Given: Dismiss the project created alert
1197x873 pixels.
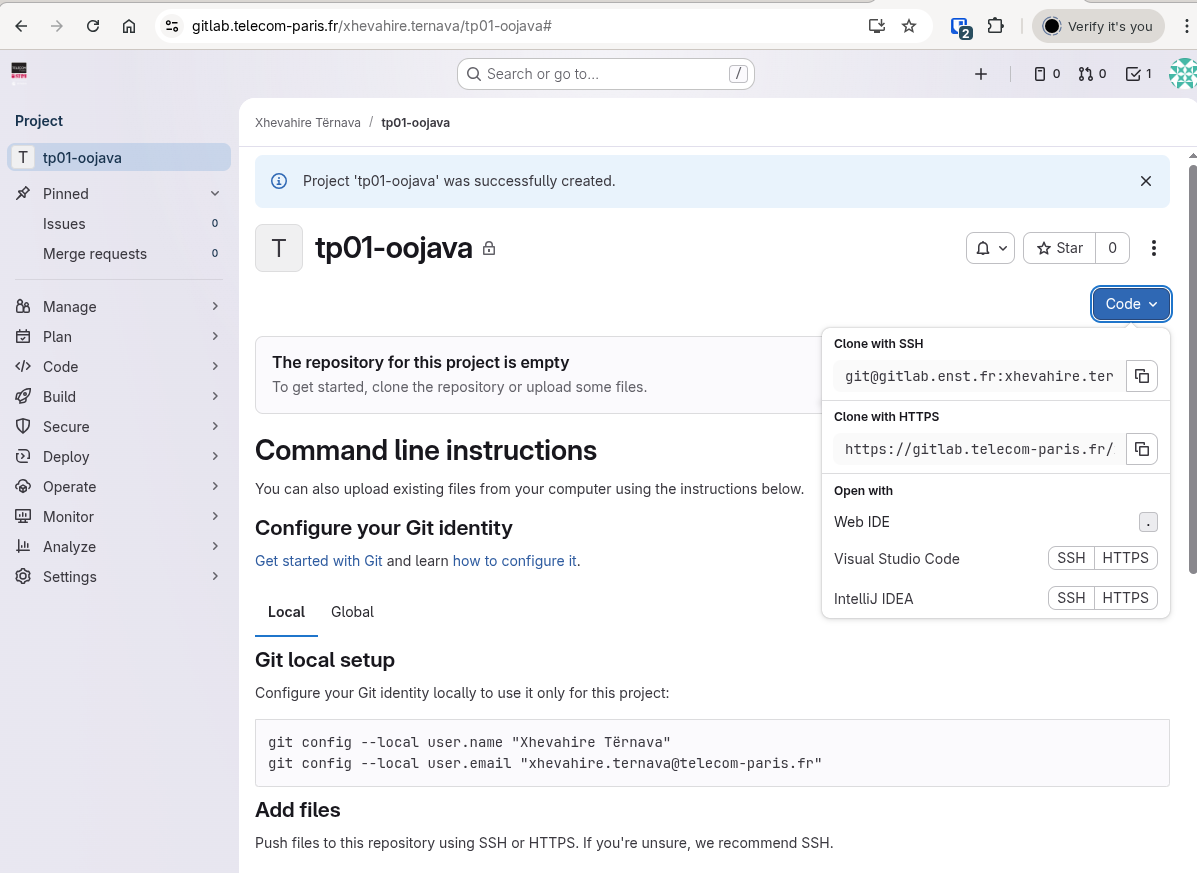Looking at the screenshot, I should tap(1146, 181).
